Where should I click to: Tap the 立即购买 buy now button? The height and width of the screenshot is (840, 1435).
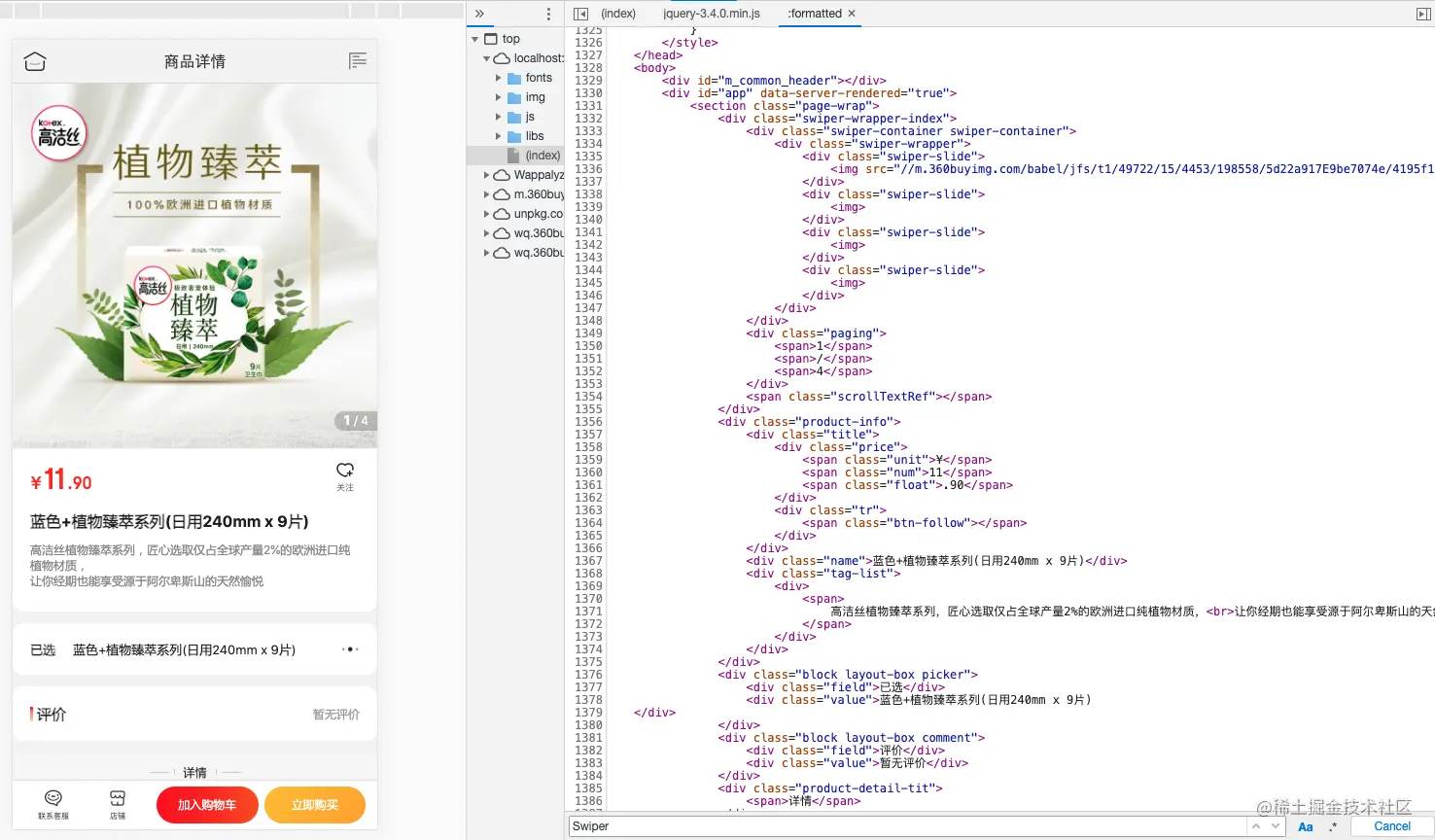(315, 805)
